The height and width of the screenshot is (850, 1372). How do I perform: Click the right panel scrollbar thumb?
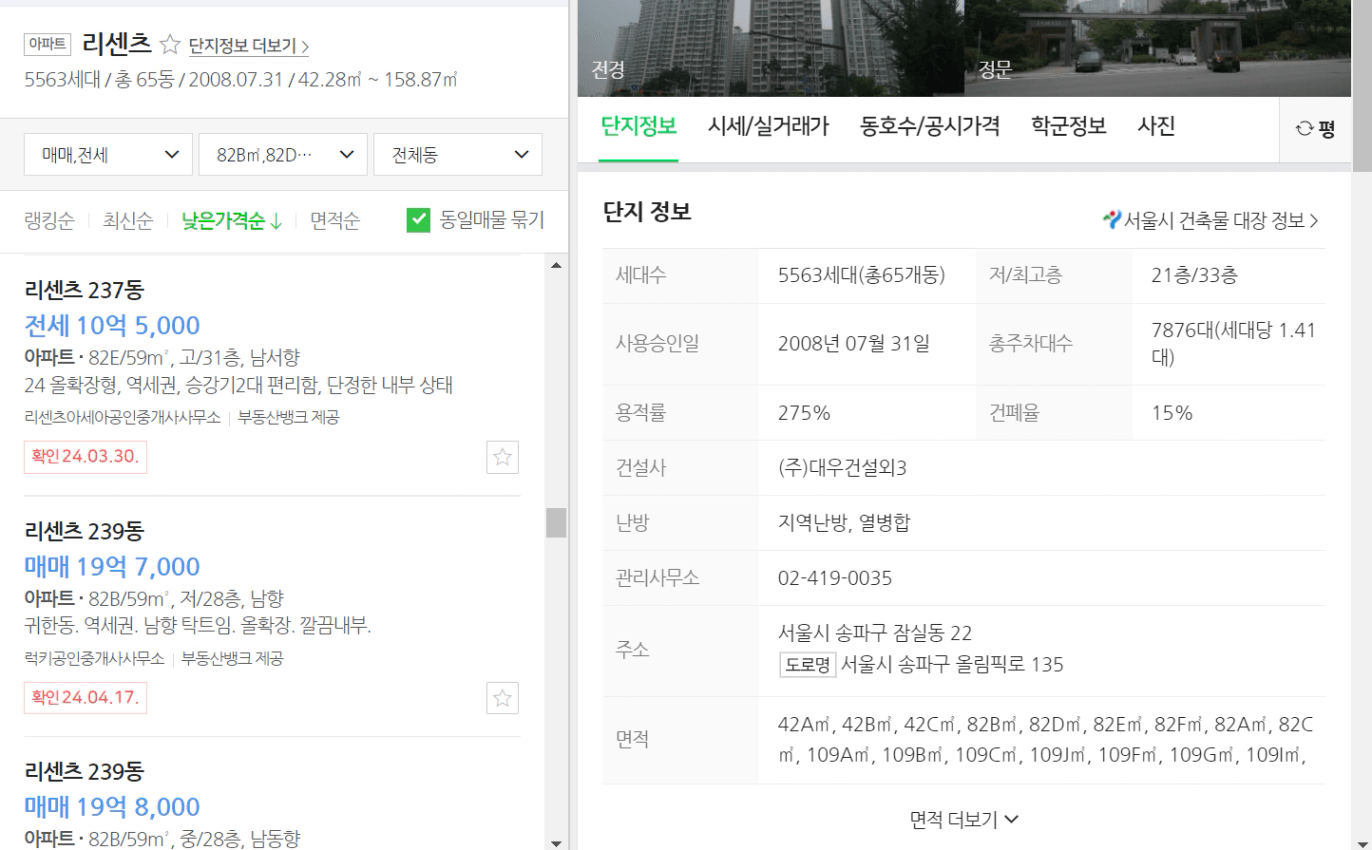click(x=1362, y=85)
